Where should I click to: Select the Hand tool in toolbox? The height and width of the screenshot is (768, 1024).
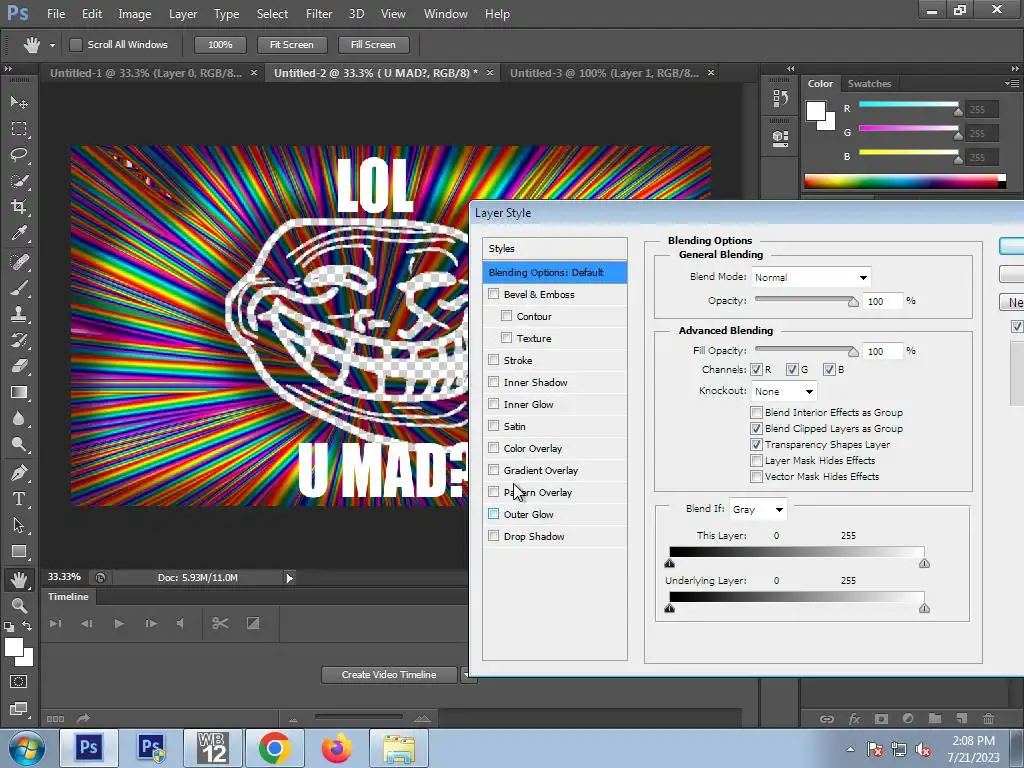[x=19, y=580]
